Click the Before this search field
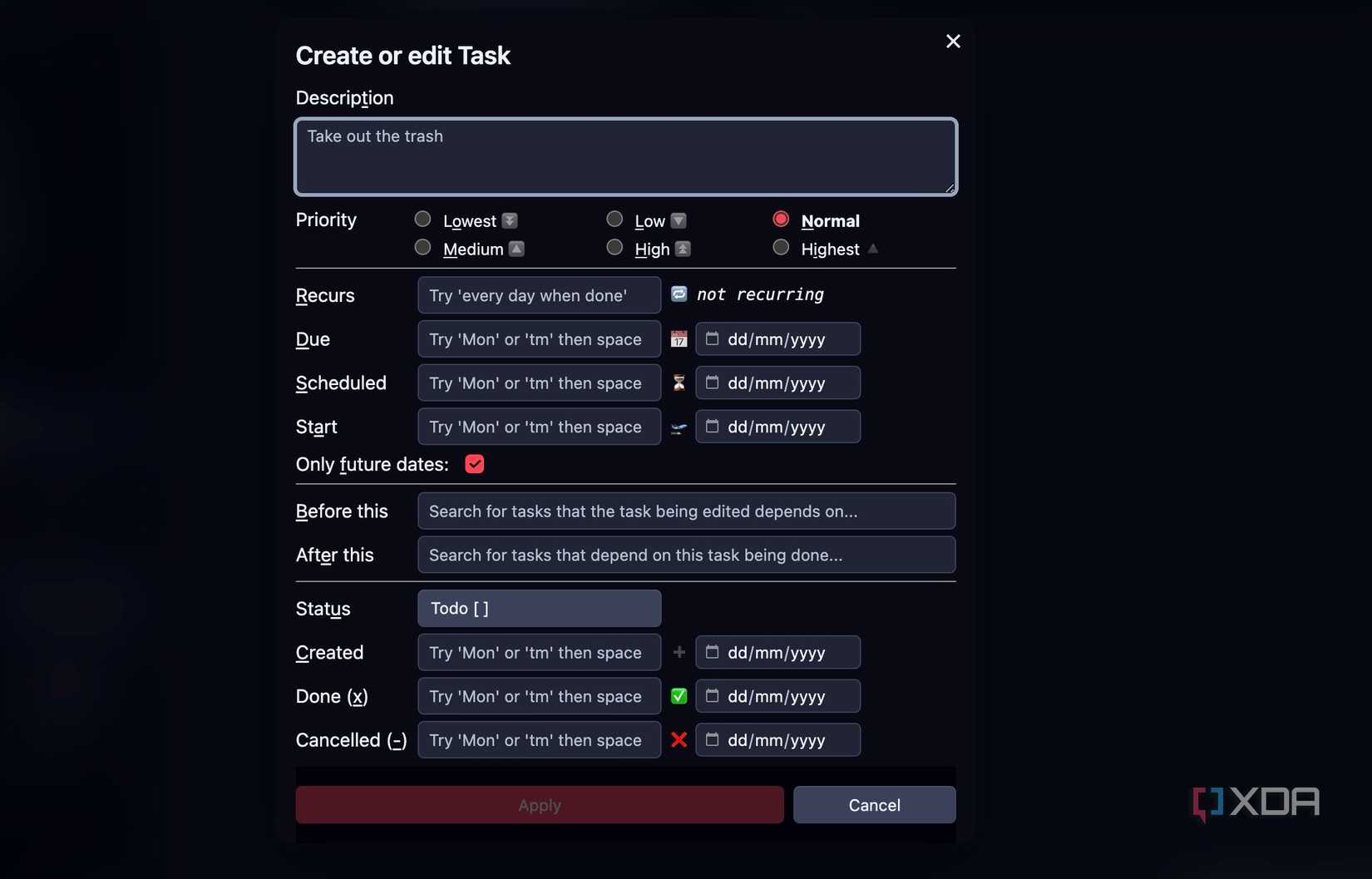The width and height of the screenshot is (1372, 879). click(x=686, y=511)
